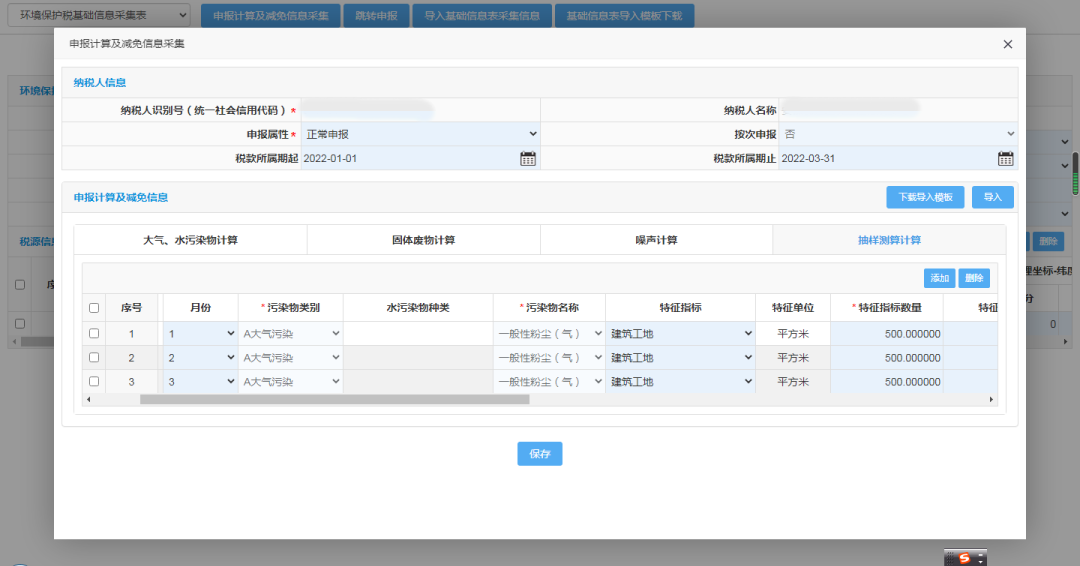Toggle the select-all checkbox in table header

(x=94, y=308)
